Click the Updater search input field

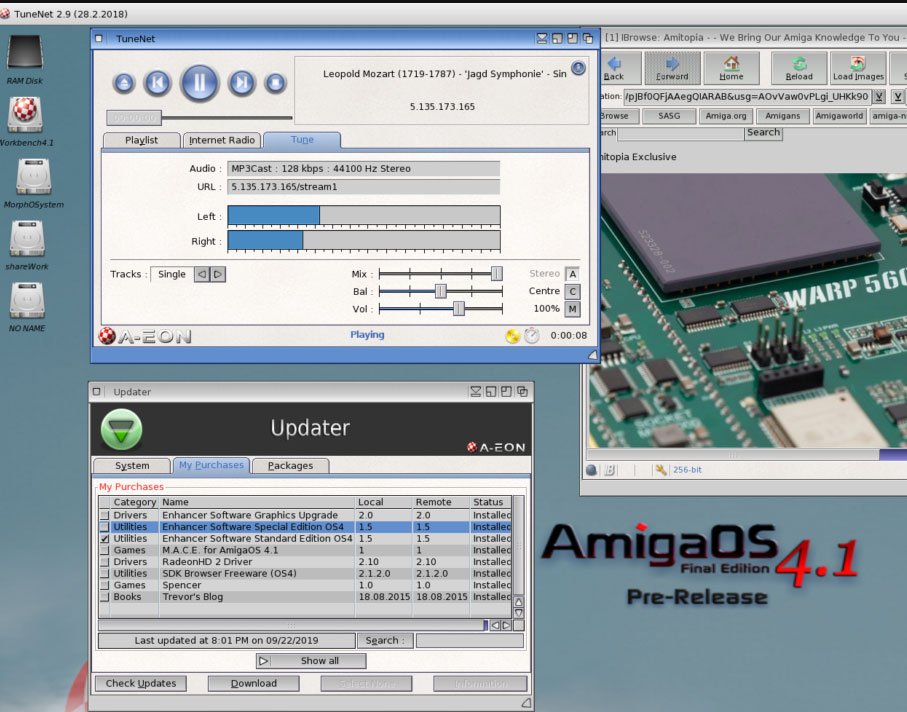pos(470,640)
